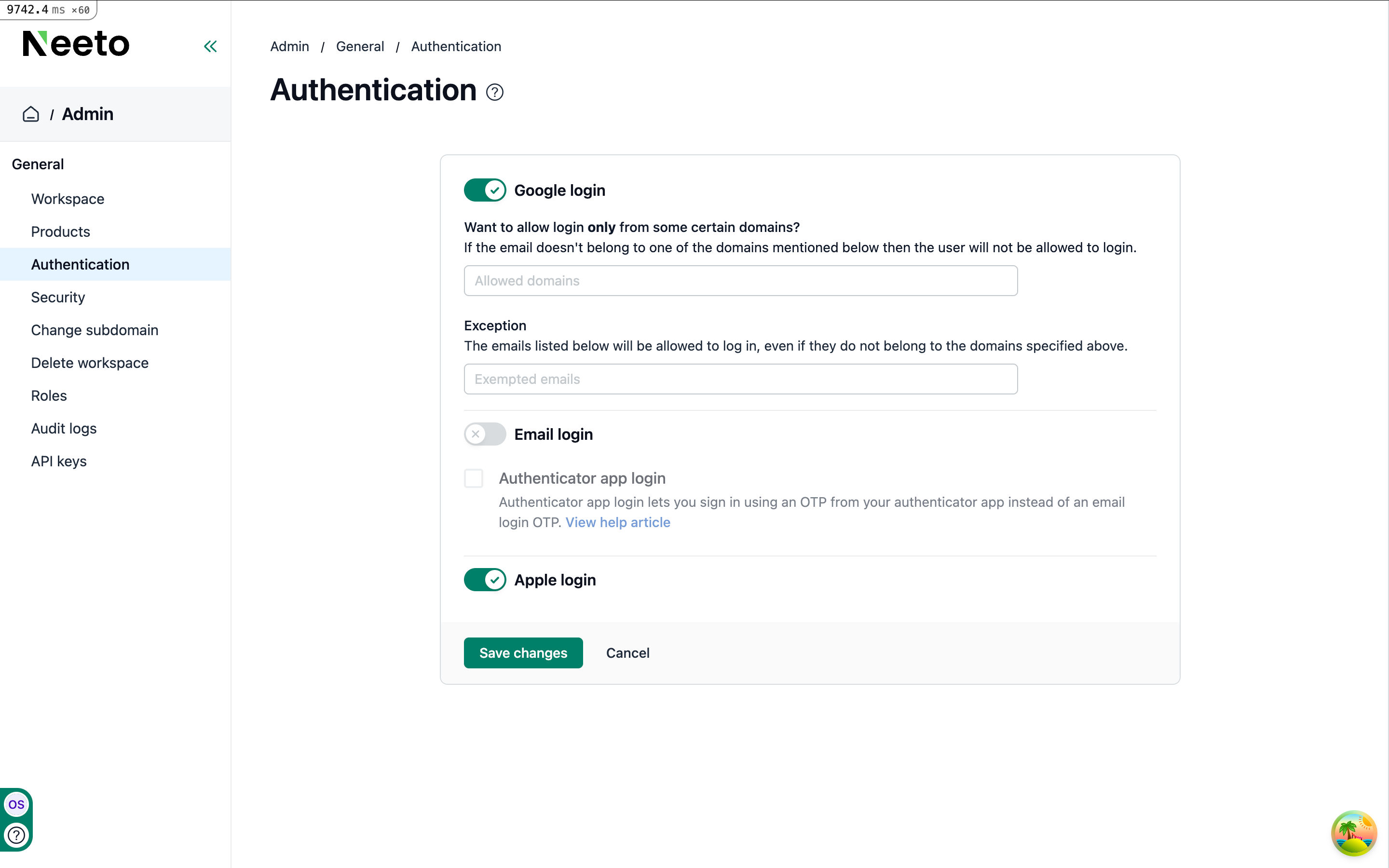The height and width of the screenshot is (868, 1389).
Task: Open the palm tree island widget
Action: click(x=1353, y=832)
